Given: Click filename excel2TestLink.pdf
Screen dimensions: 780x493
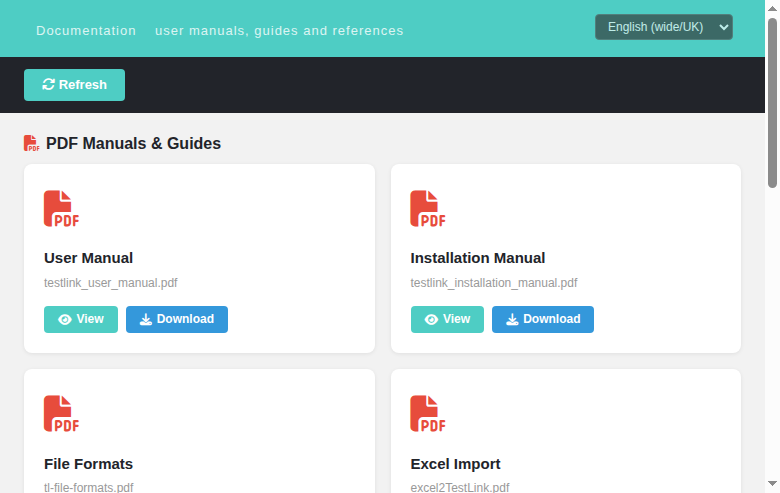Looking at the screenshot, I should (460, 487).
